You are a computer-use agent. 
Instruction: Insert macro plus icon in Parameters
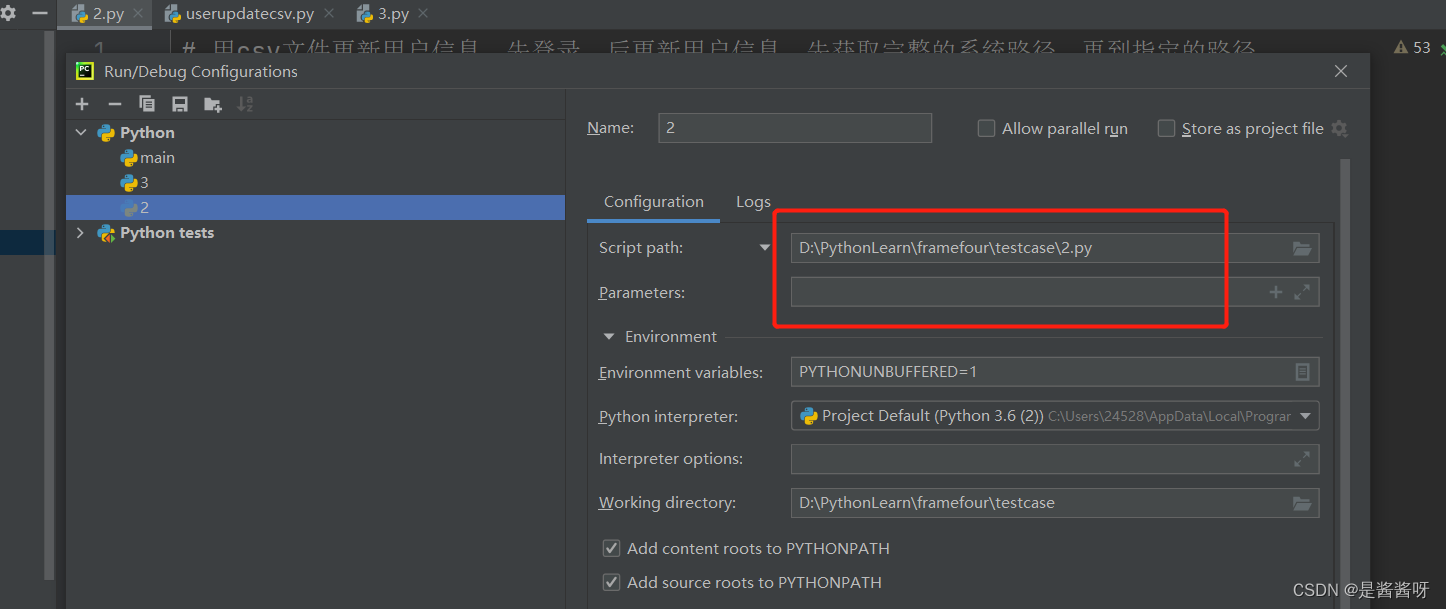tap(1275, 292)
